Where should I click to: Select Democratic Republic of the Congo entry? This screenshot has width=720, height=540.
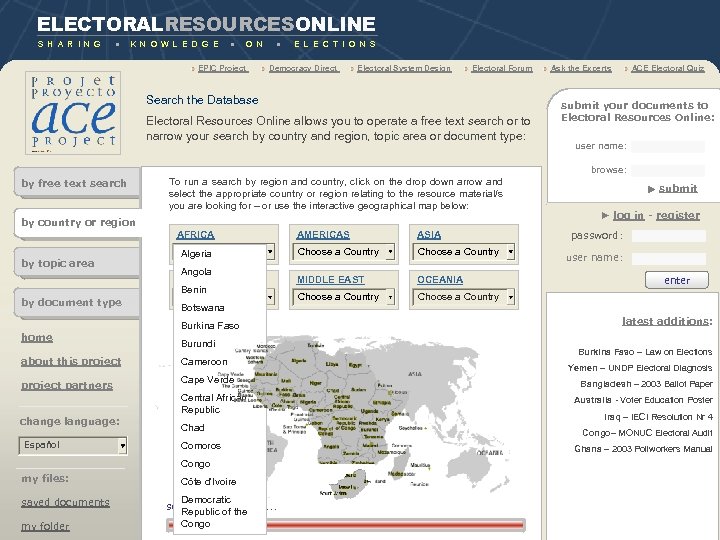click(x=214, y=512)
